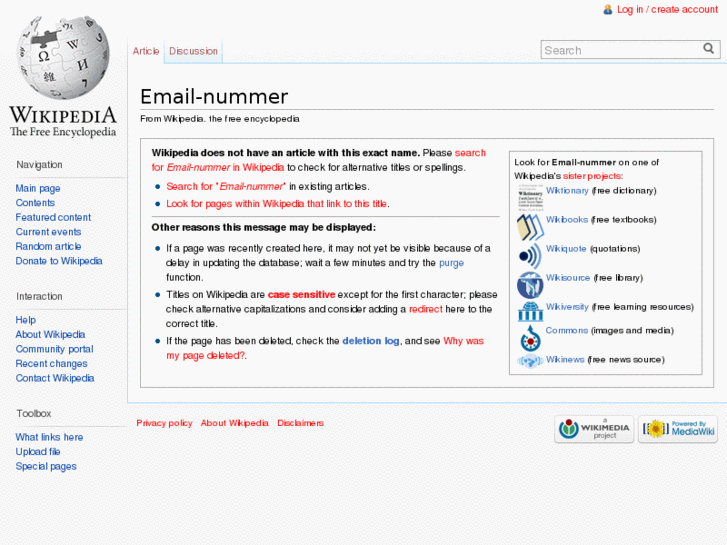Click the Toolbox sidebar heading

coord(34,413)
